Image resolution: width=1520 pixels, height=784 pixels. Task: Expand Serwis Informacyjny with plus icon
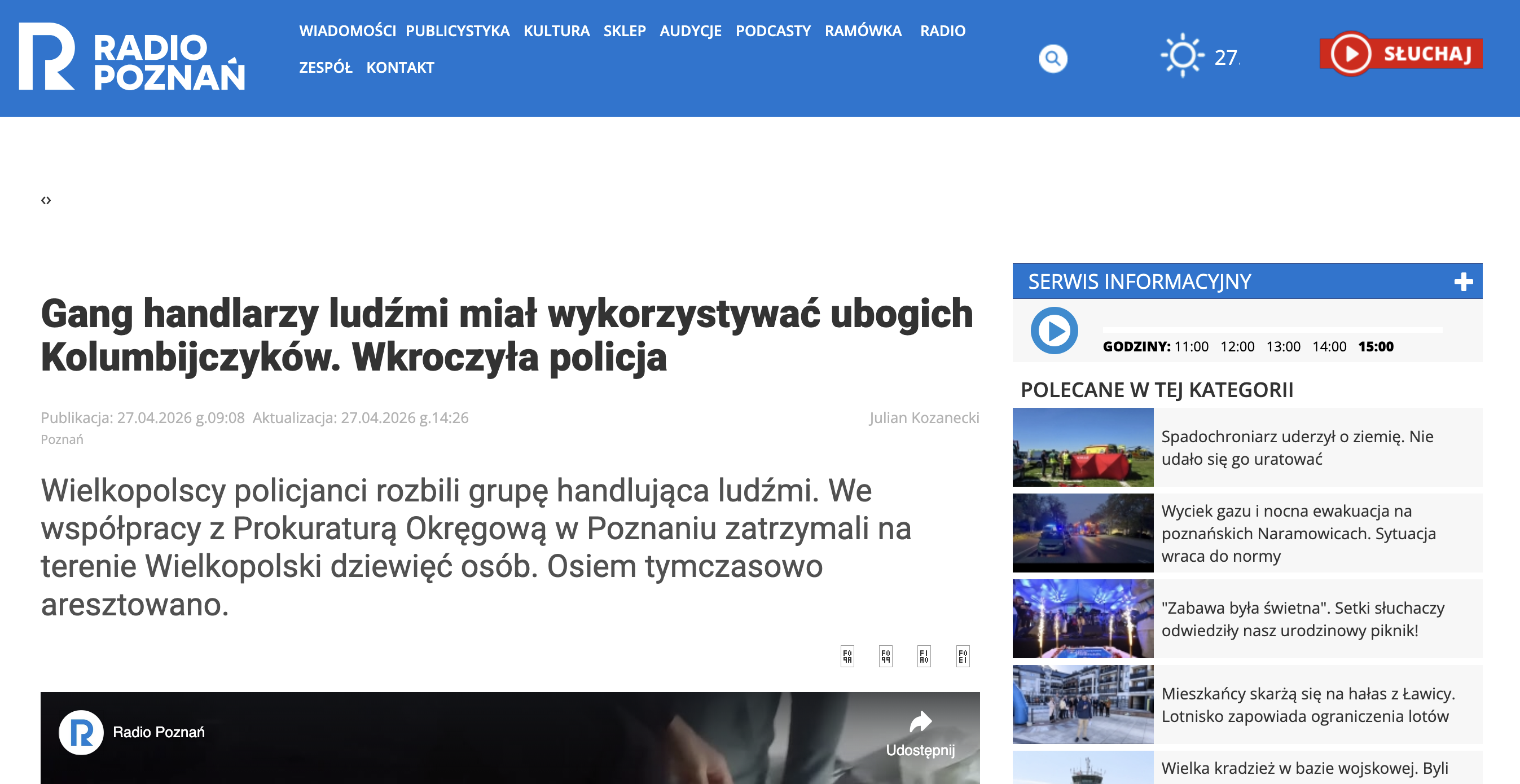tap(1463, 281)
